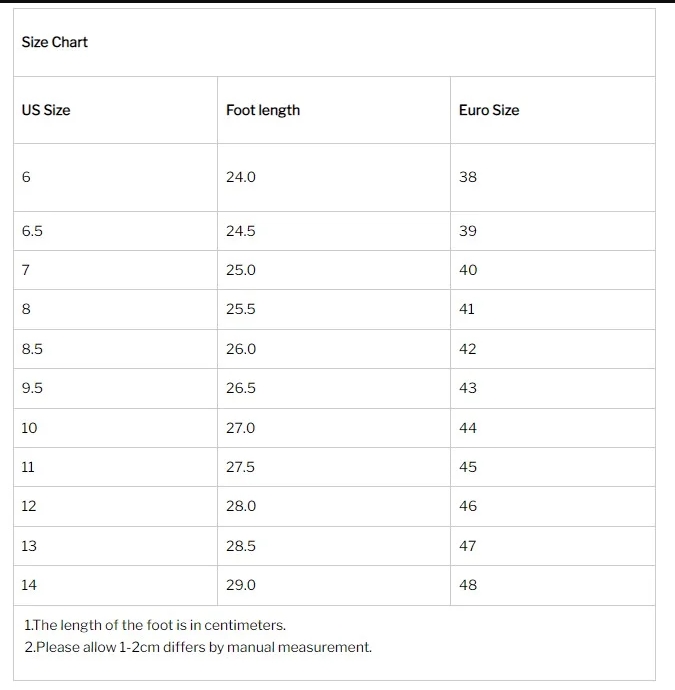Click the foot length 24.5 cell
The width and height of the screenshot is (675, 690).
click(334, 231)
